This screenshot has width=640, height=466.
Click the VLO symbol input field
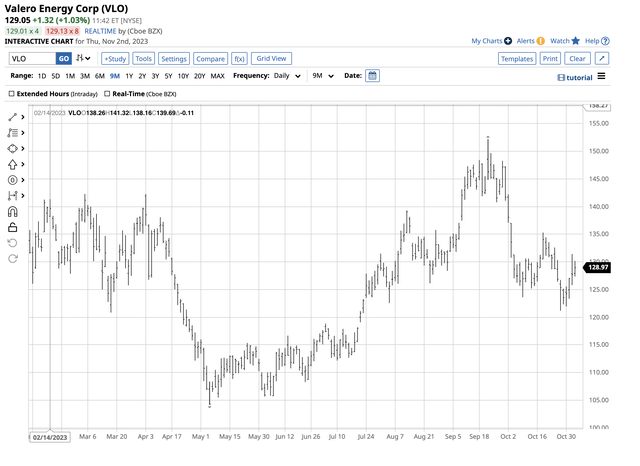[32, 58]
